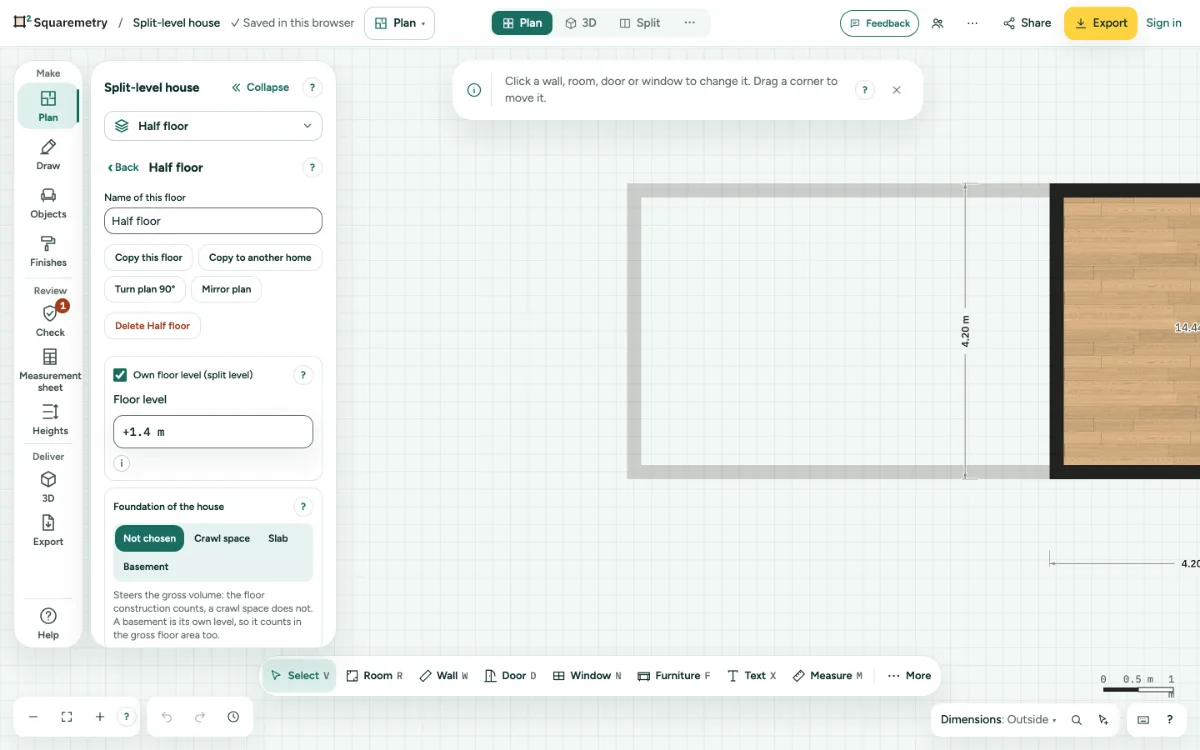Choose Slab foundation
Screen dimensions: 1200x750
coord(278,538)
